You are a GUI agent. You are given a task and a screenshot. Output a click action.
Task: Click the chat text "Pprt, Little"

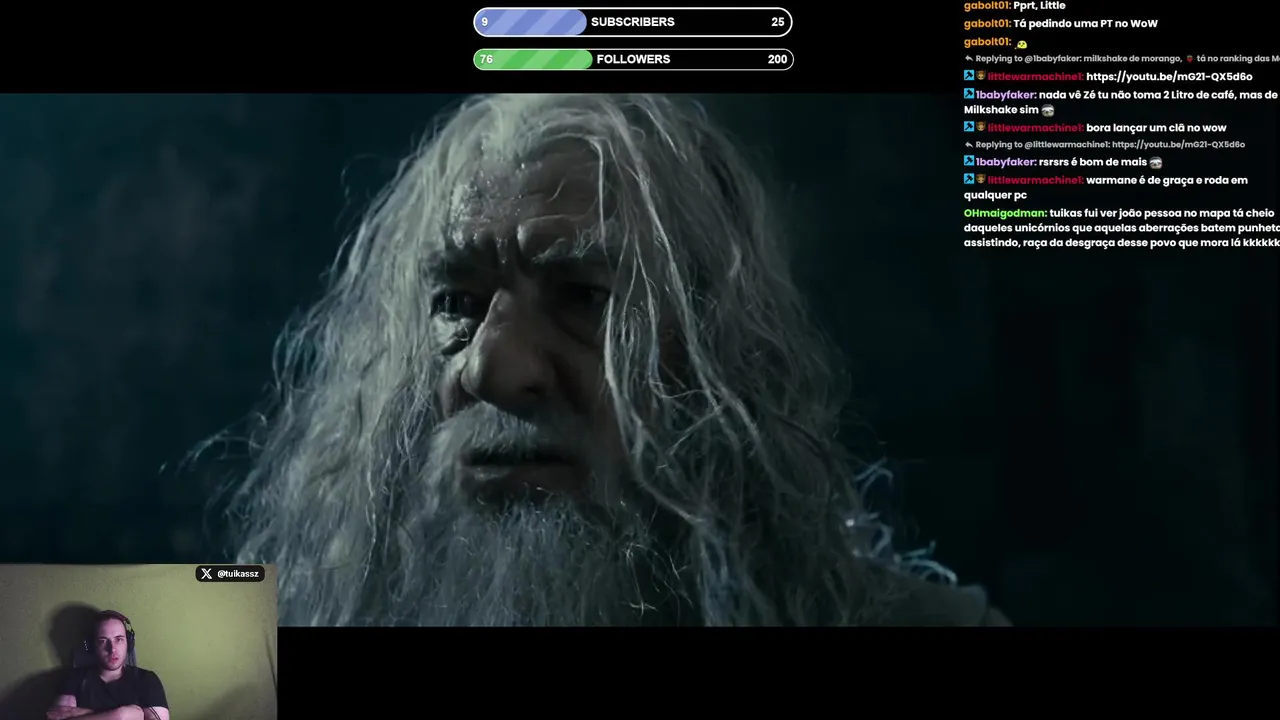[1039, 6]
